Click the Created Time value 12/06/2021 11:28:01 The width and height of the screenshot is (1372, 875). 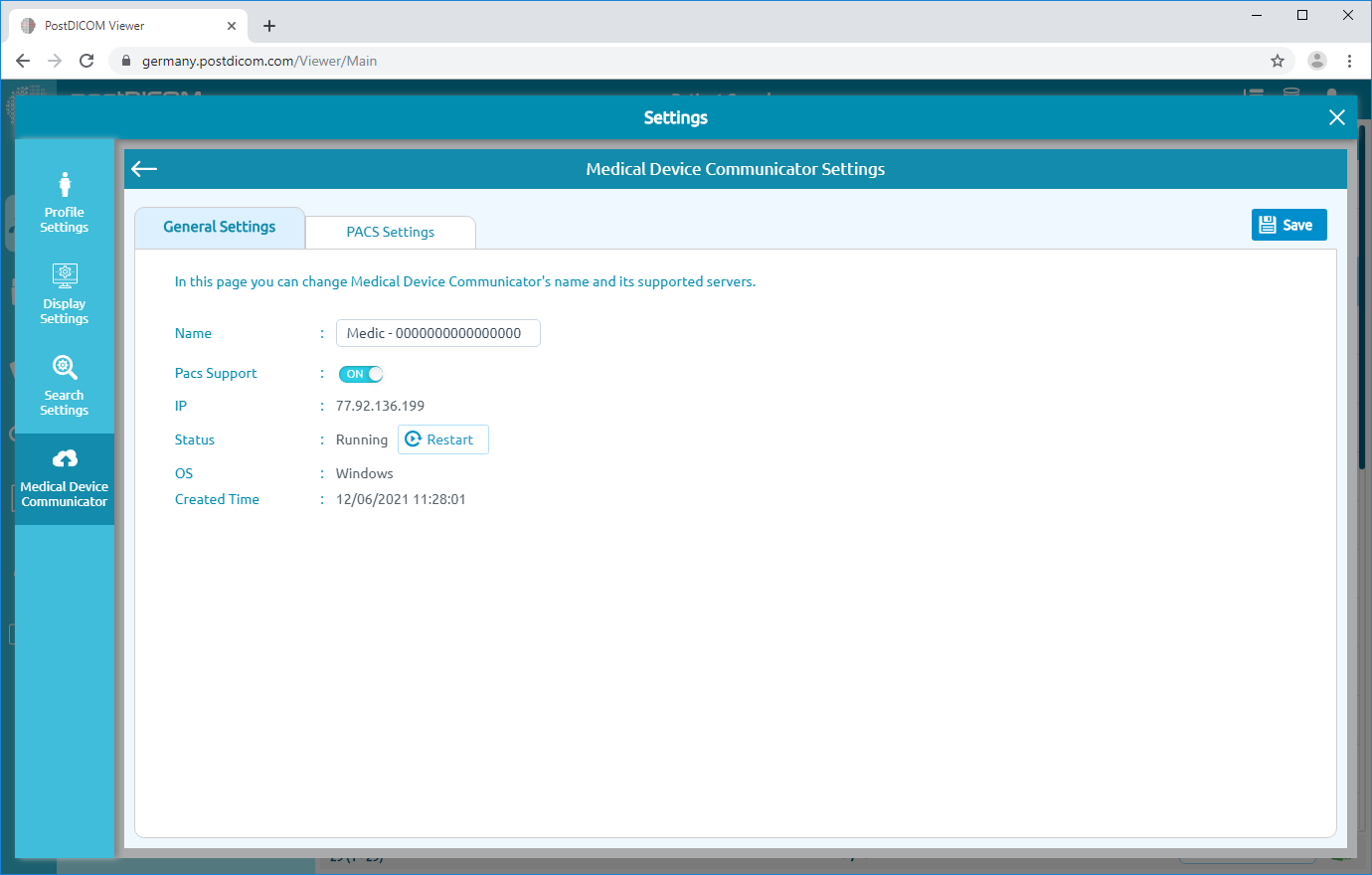point(401,499)
